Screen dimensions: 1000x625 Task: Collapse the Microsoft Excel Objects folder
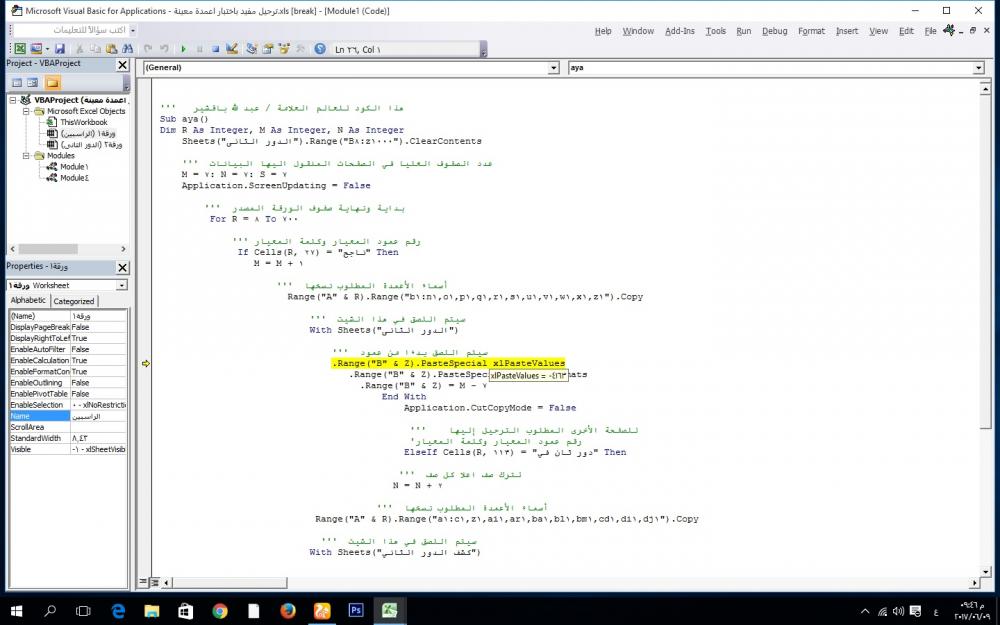[27, 111]
